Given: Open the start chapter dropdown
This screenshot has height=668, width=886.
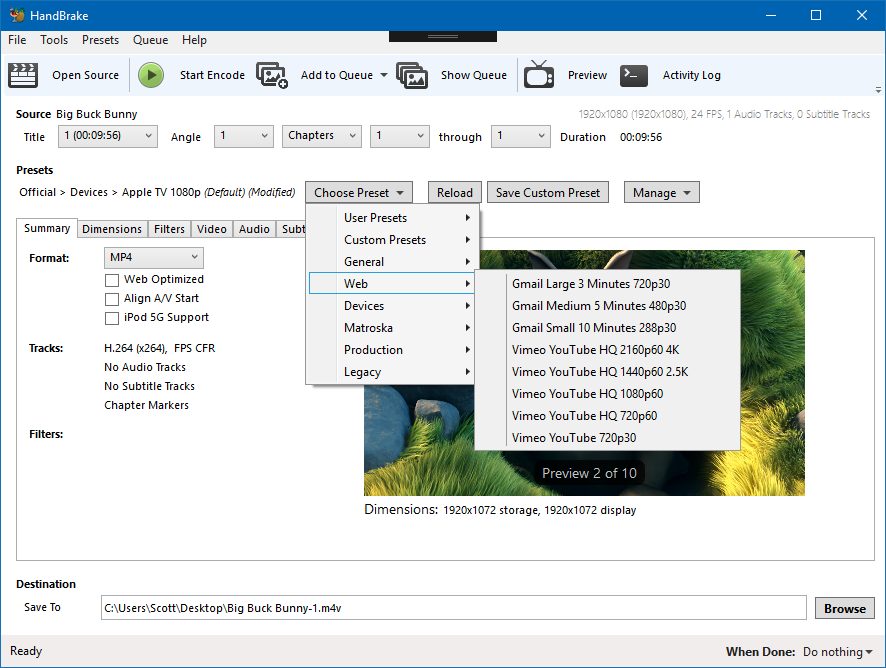Looking at the screenshot, I should click(x=399, y=136).
